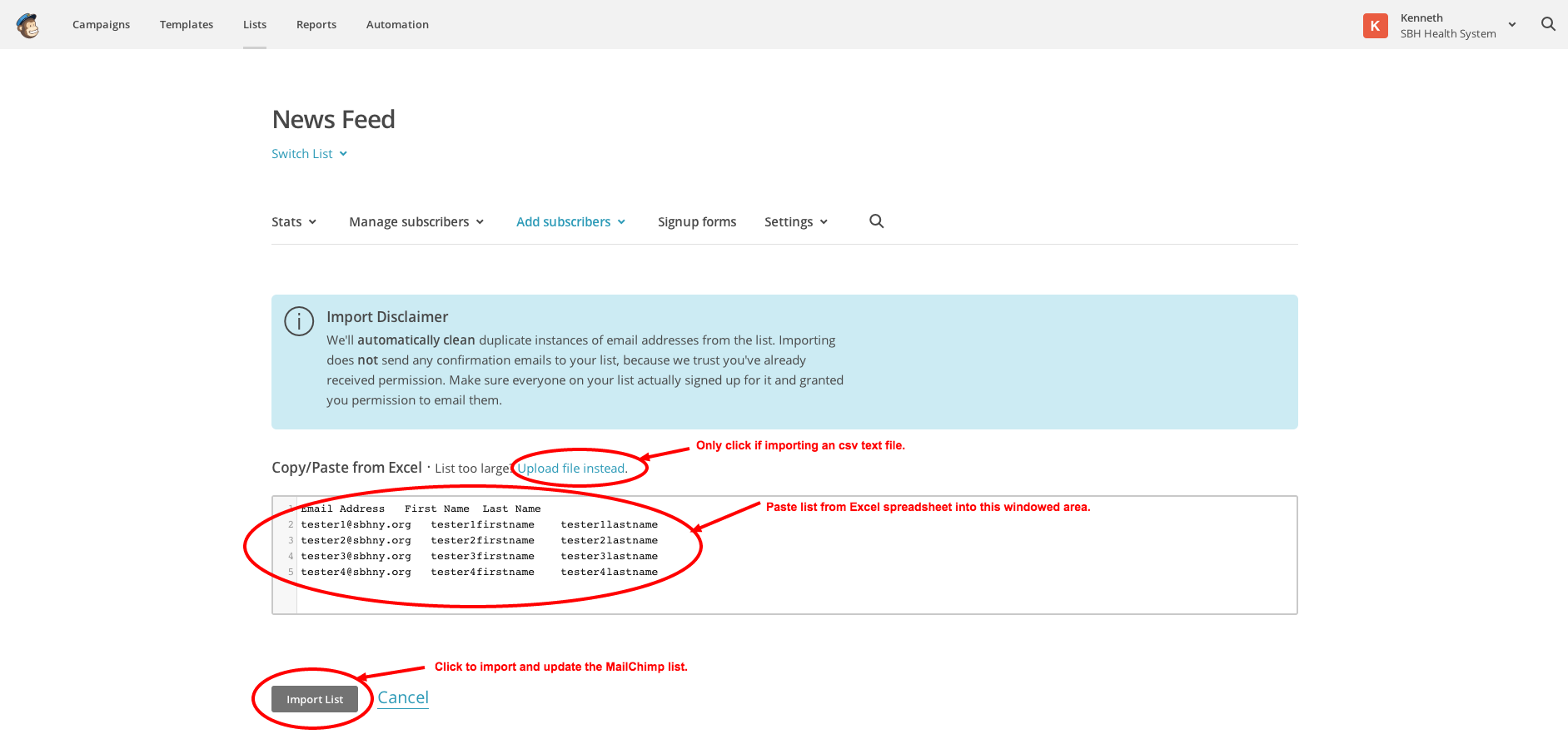The height and width of the screenshot is (744, 1568).
Task: Click the Upload file instead link
Action: click(x=572, y=469)
